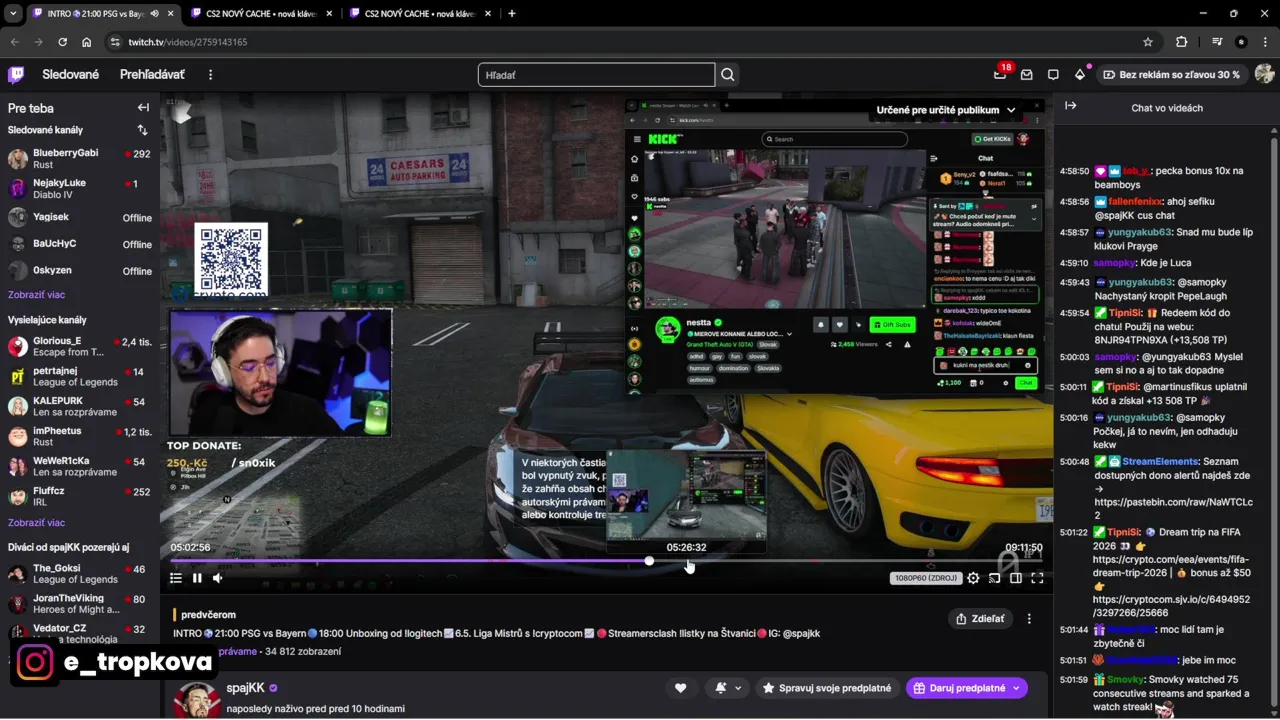
Task: Open BlueberryGabi channel in sidebar
Action: 80,159
